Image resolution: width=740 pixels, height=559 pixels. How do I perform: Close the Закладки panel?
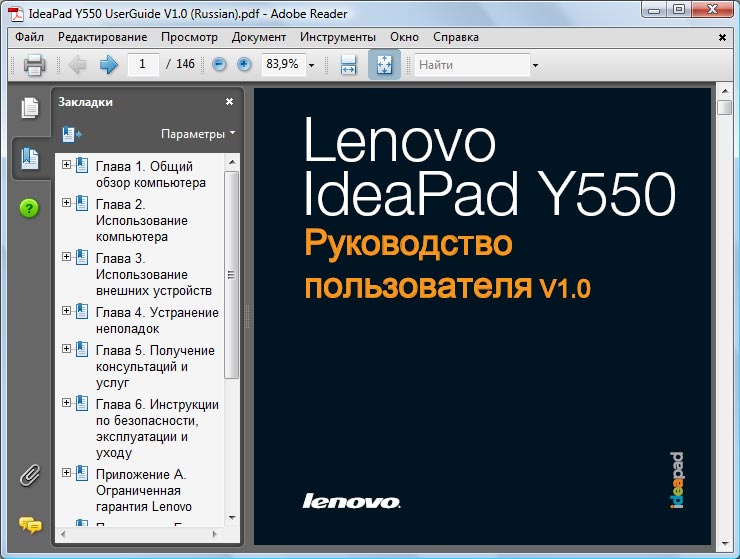pyautogui.click(x=229, y=102)
